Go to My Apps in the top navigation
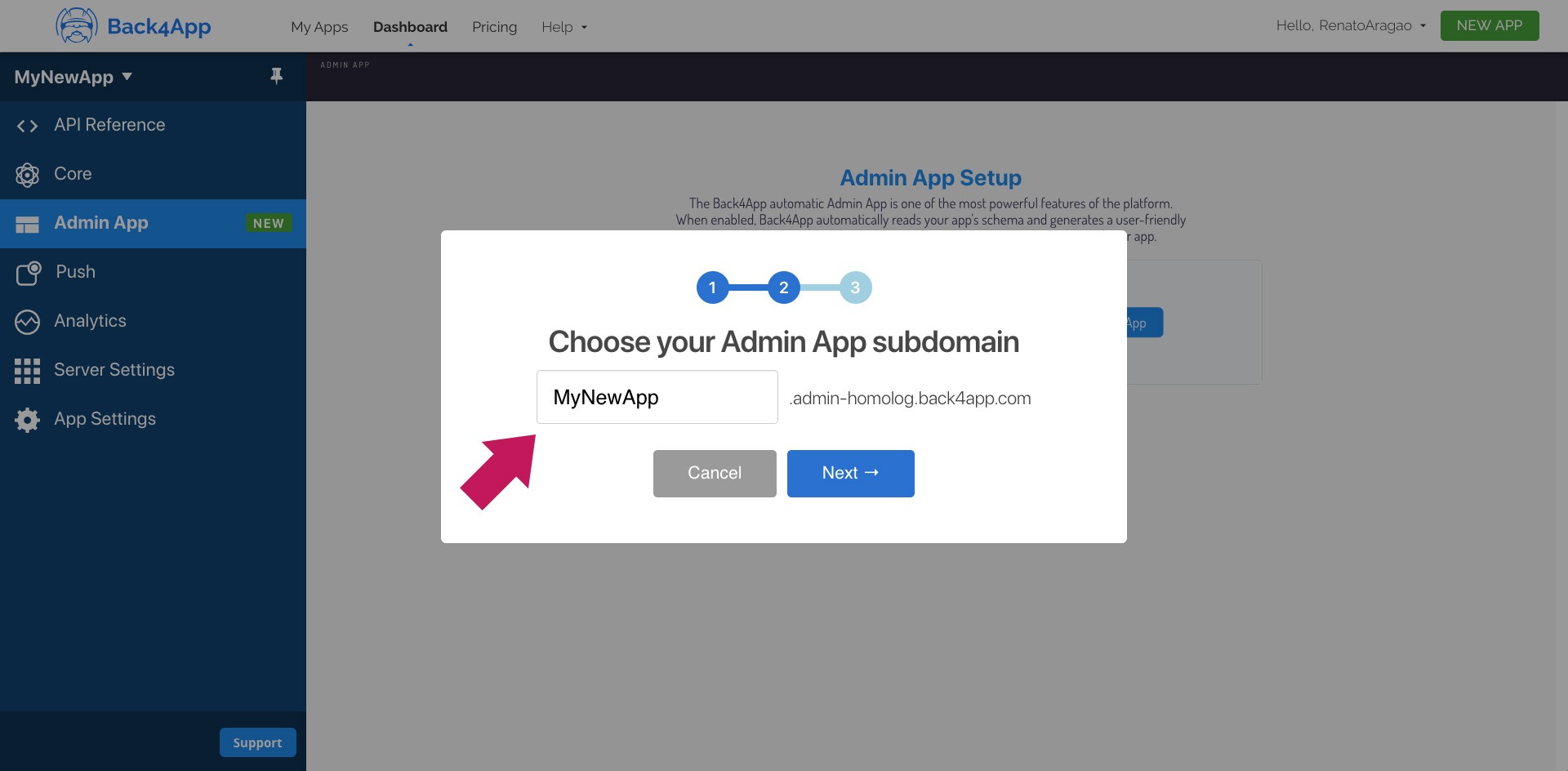1568x771 pixels. (319, 27)
